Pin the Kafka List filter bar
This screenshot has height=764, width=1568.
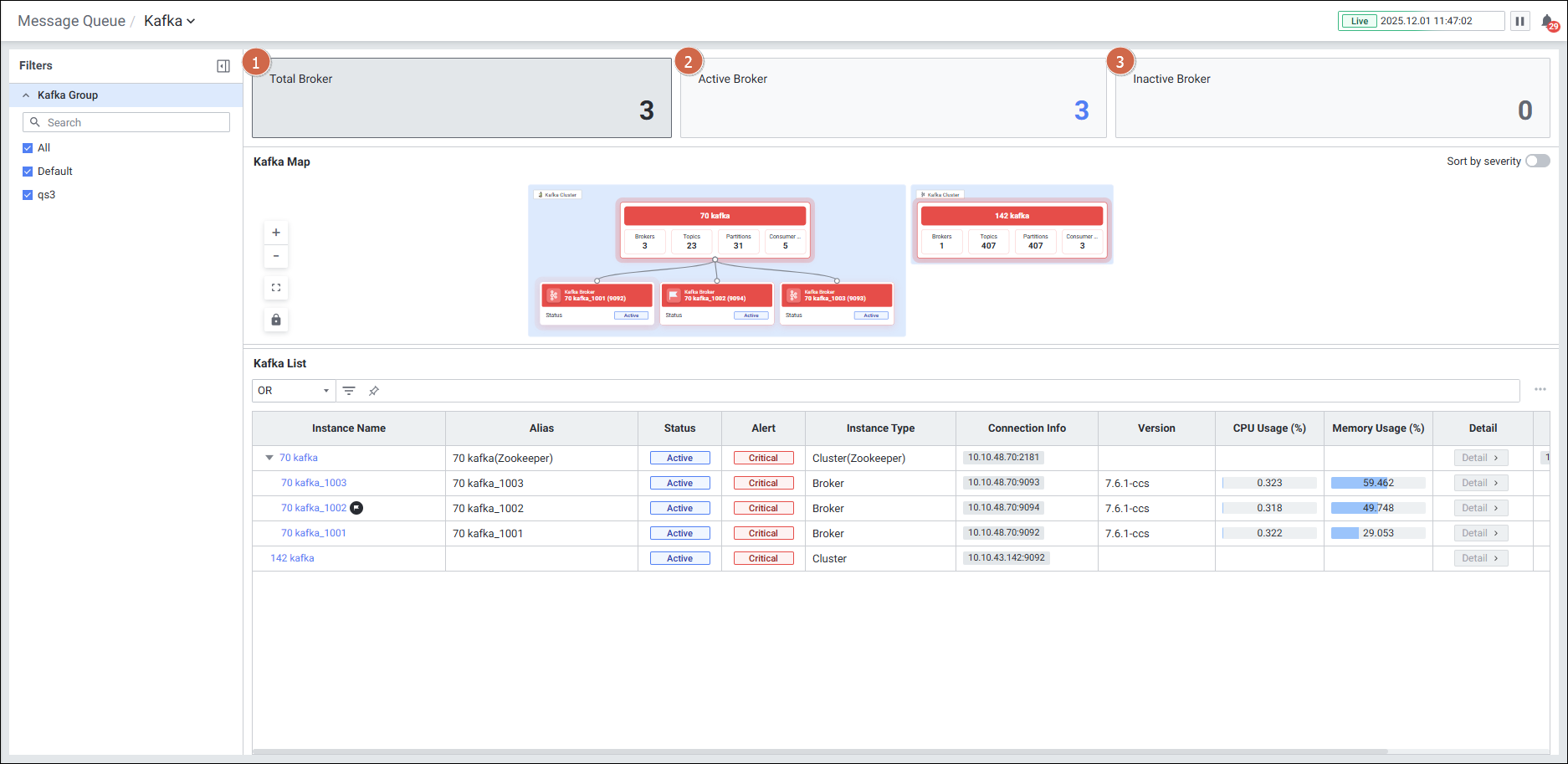tap(374, 391)
